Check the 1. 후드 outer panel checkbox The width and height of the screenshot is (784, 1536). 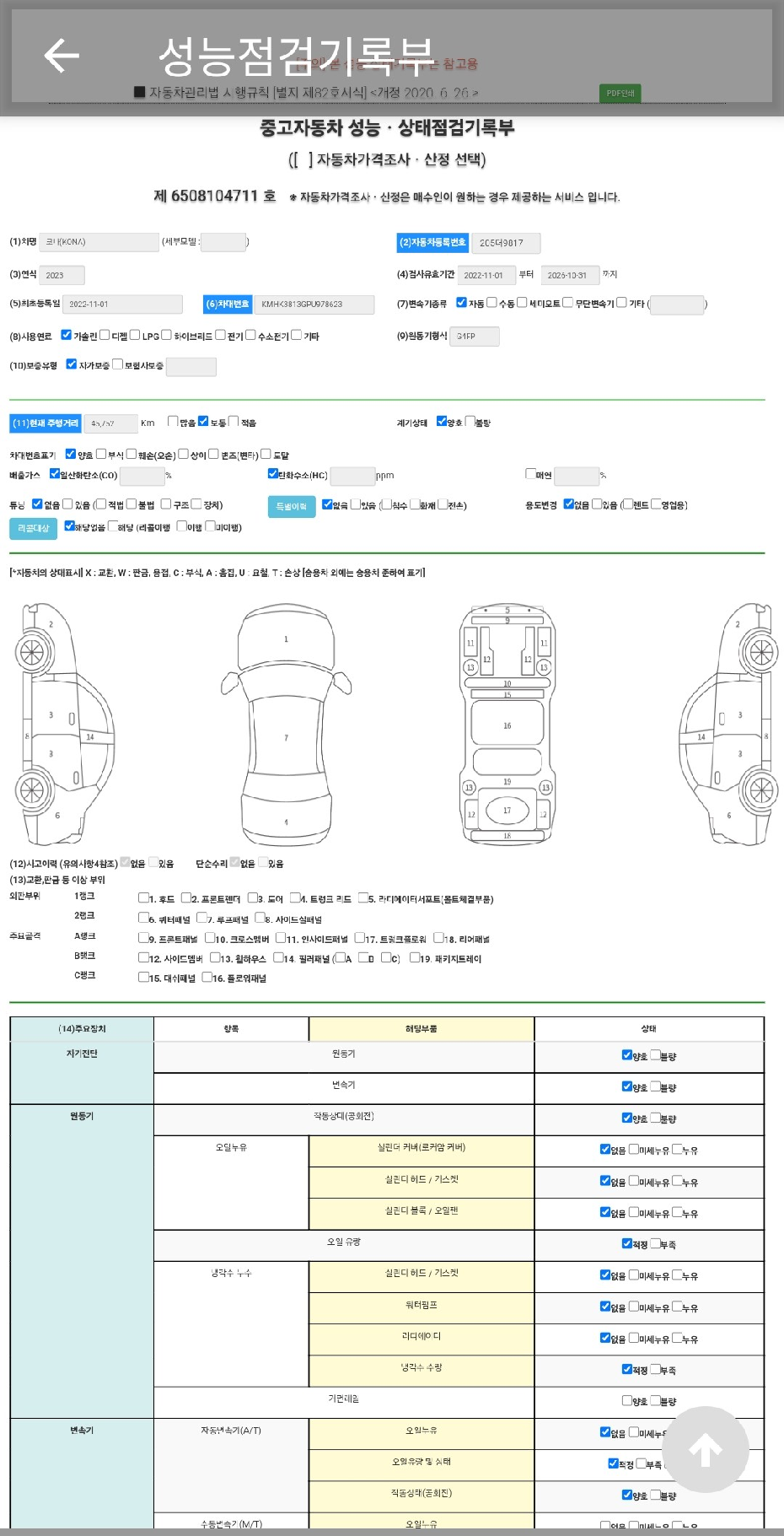(x=143, y=898)
